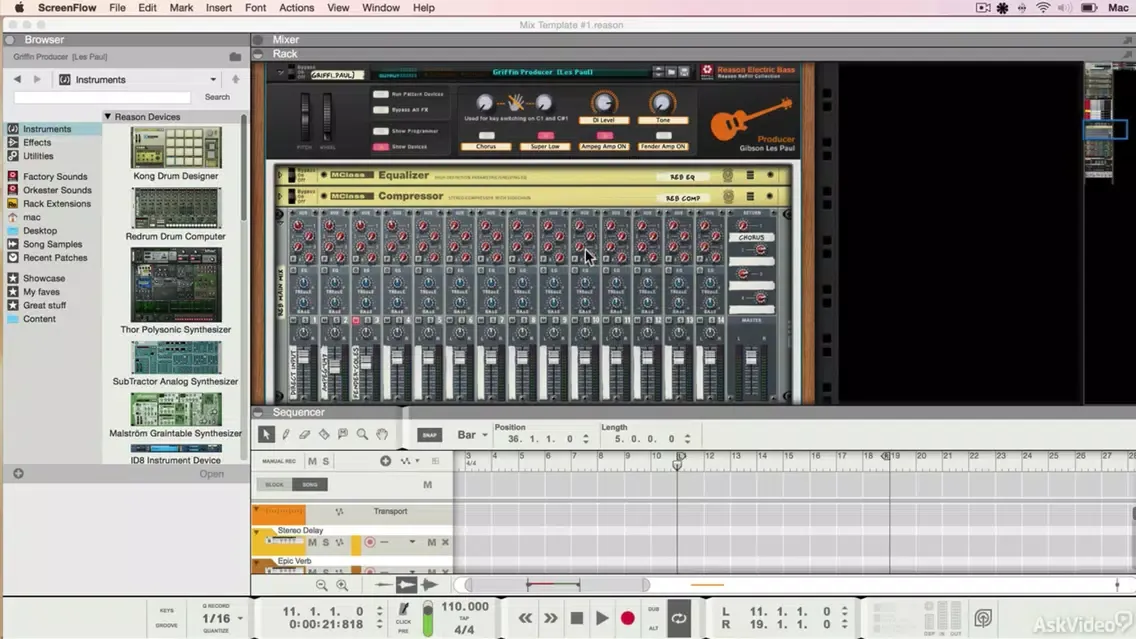Go back in browser history
The height and width of the screenshot is (639, 1136).
(x=17, y=79)
